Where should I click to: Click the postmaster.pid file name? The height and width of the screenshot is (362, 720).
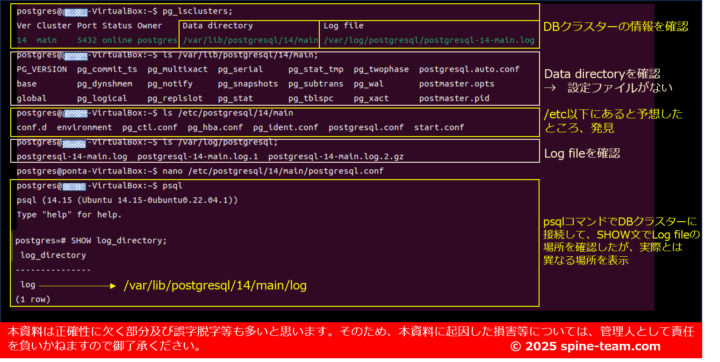(454, 98)
